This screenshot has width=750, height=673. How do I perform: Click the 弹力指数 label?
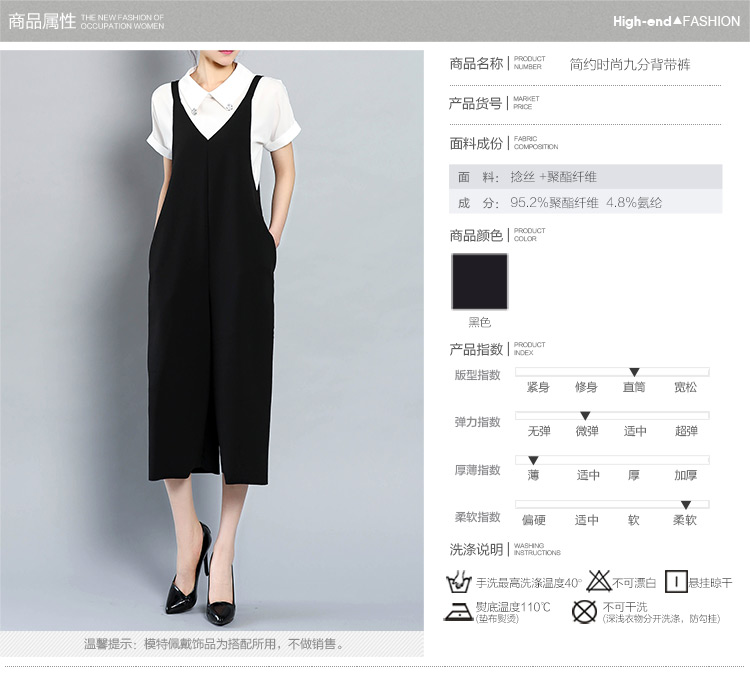477,422
